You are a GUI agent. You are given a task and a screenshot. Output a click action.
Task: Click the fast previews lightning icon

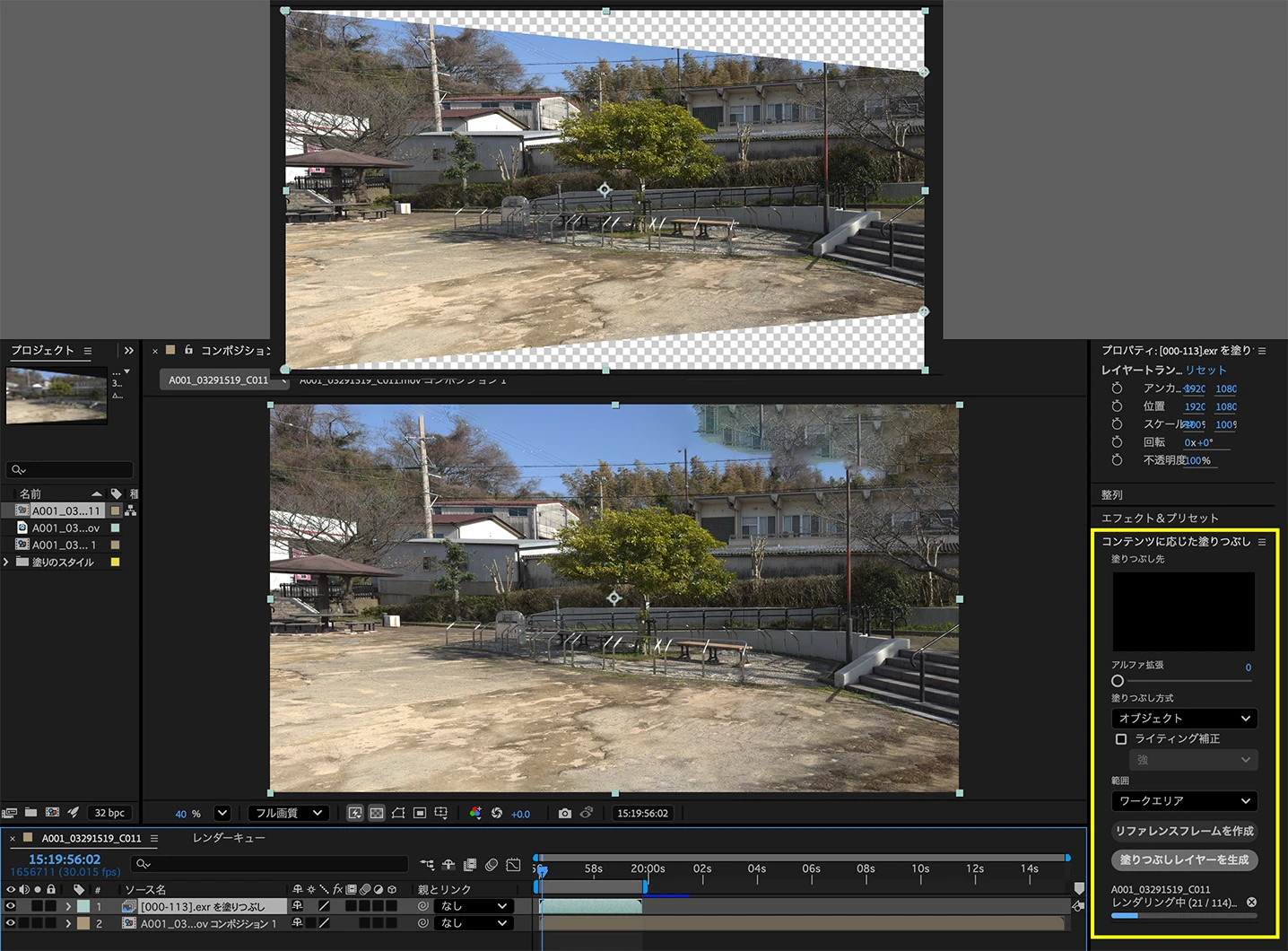point(355,813)
